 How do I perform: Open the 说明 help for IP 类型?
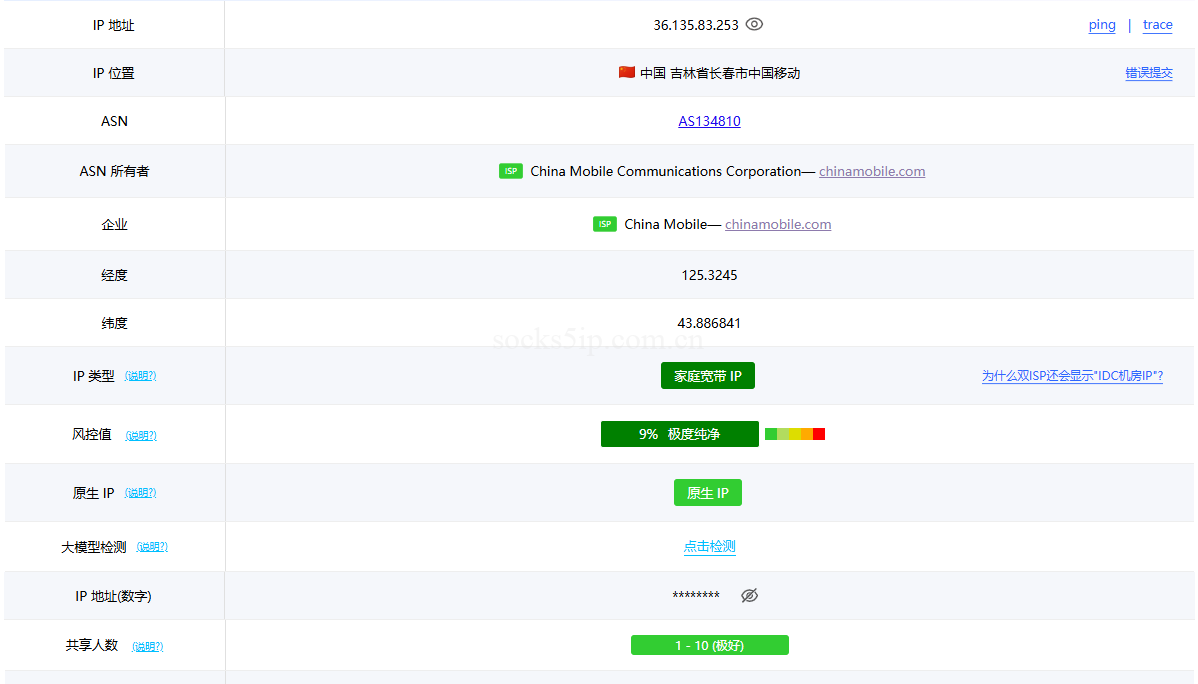[141, 375]
